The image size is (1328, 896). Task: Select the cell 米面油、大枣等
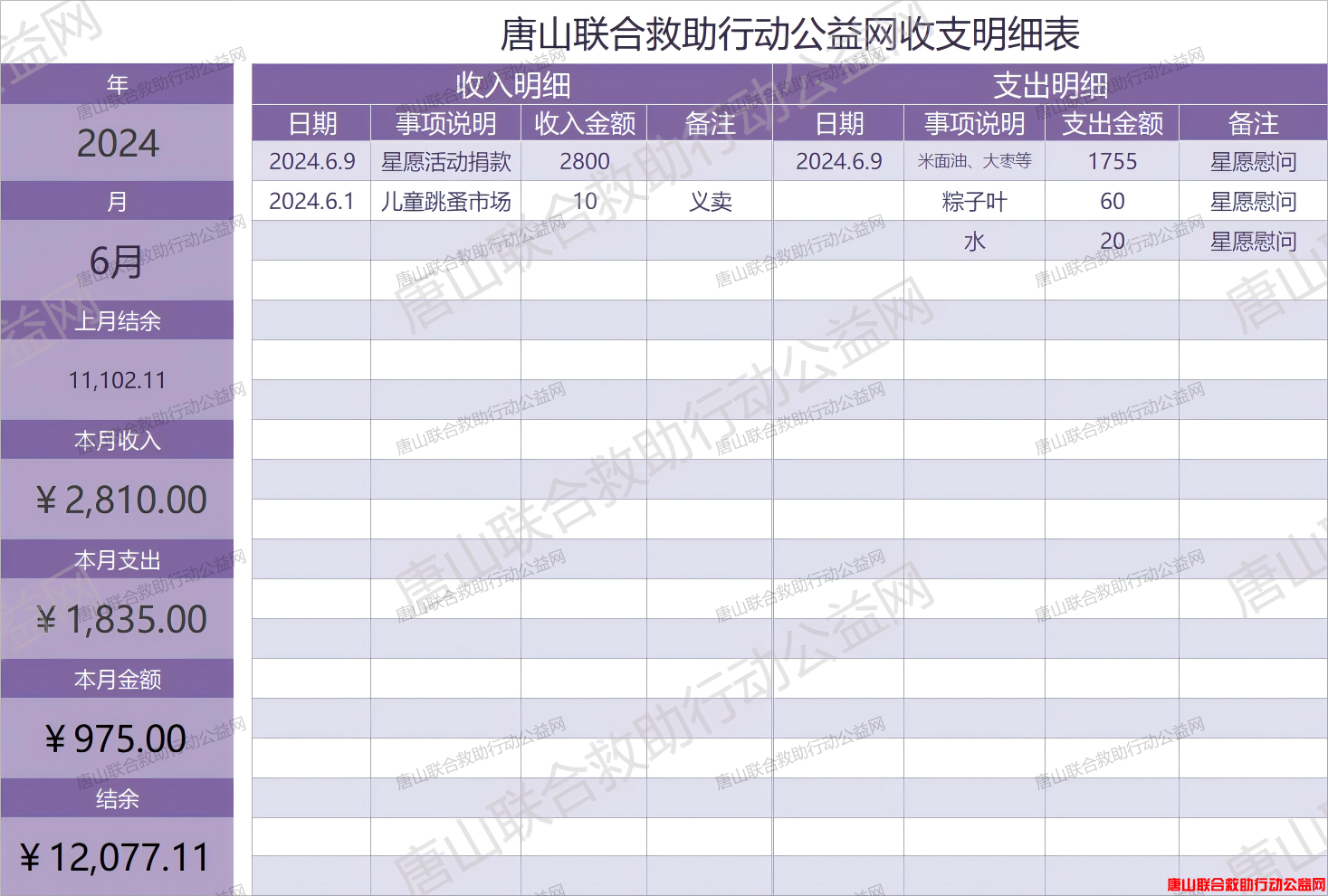[974, 161]
